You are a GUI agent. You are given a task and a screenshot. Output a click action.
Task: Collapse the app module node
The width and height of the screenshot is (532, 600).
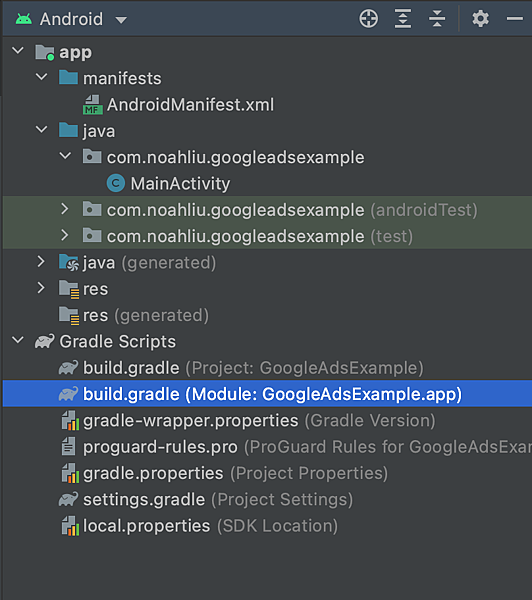pyautogui.click(x=18, y=51)
